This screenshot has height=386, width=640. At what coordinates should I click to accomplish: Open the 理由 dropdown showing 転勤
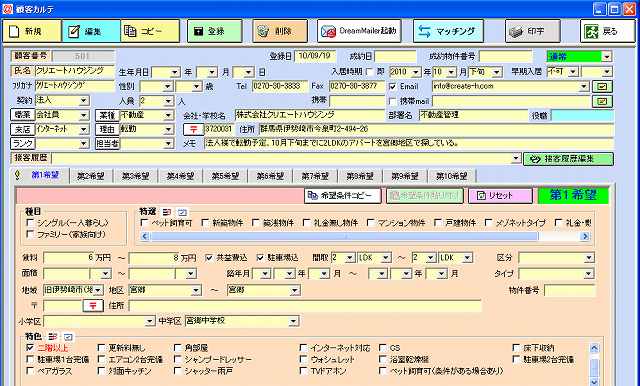tap(168, 129)
